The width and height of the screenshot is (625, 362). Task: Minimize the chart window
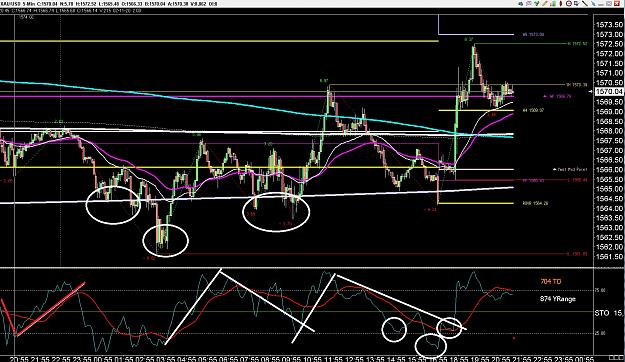[x=601, y=4]
